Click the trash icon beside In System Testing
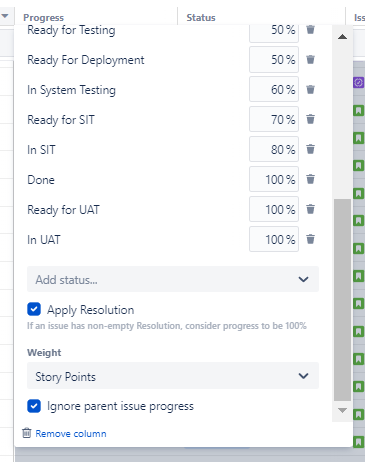The height and width of the screenshot is (462, 365). pyautogui.click(x=310, y=89)
